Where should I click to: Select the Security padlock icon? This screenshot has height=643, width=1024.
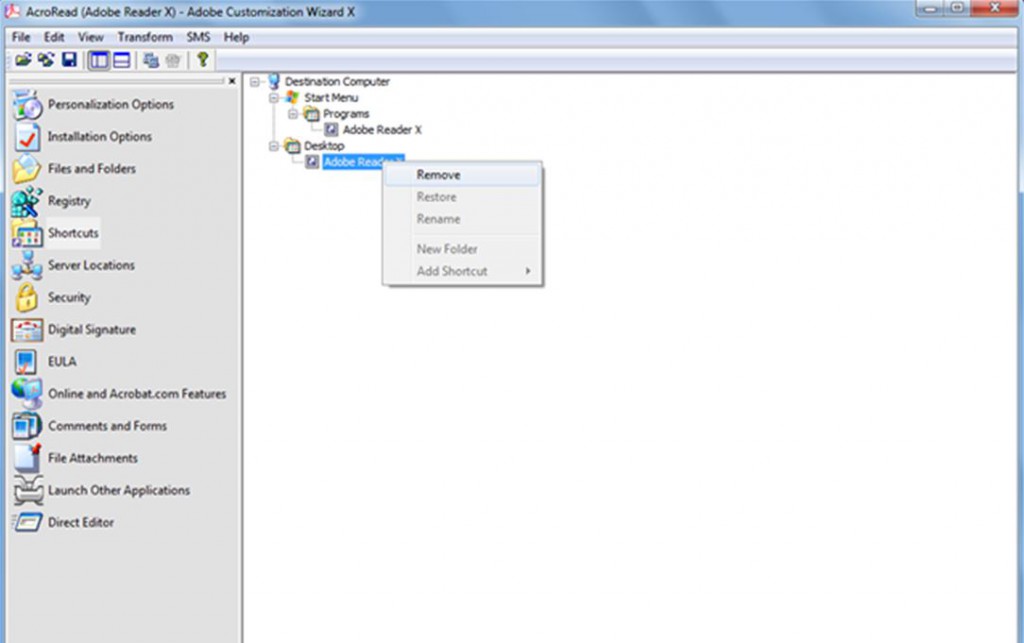pyautogui.click(x=27, y=298)
